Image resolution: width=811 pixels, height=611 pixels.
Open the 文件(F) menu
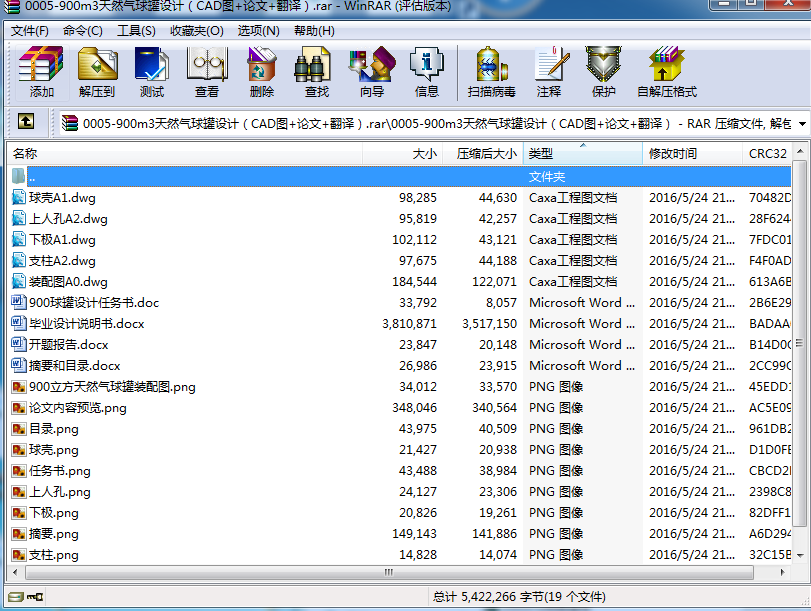tap(29, 31)
